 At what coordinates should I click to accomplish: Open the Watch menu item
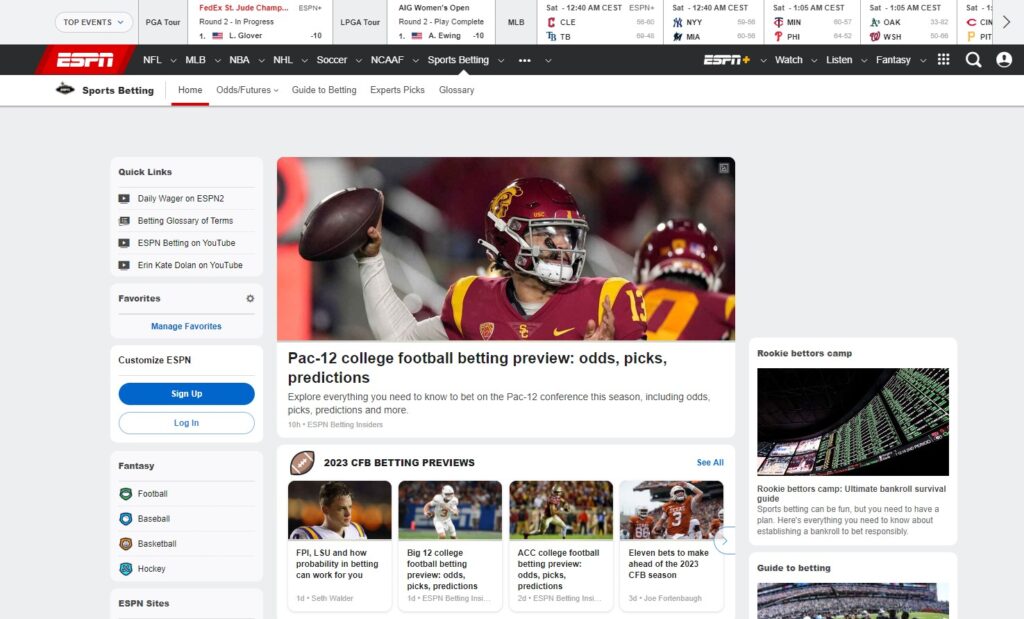[x=789, y=60]
